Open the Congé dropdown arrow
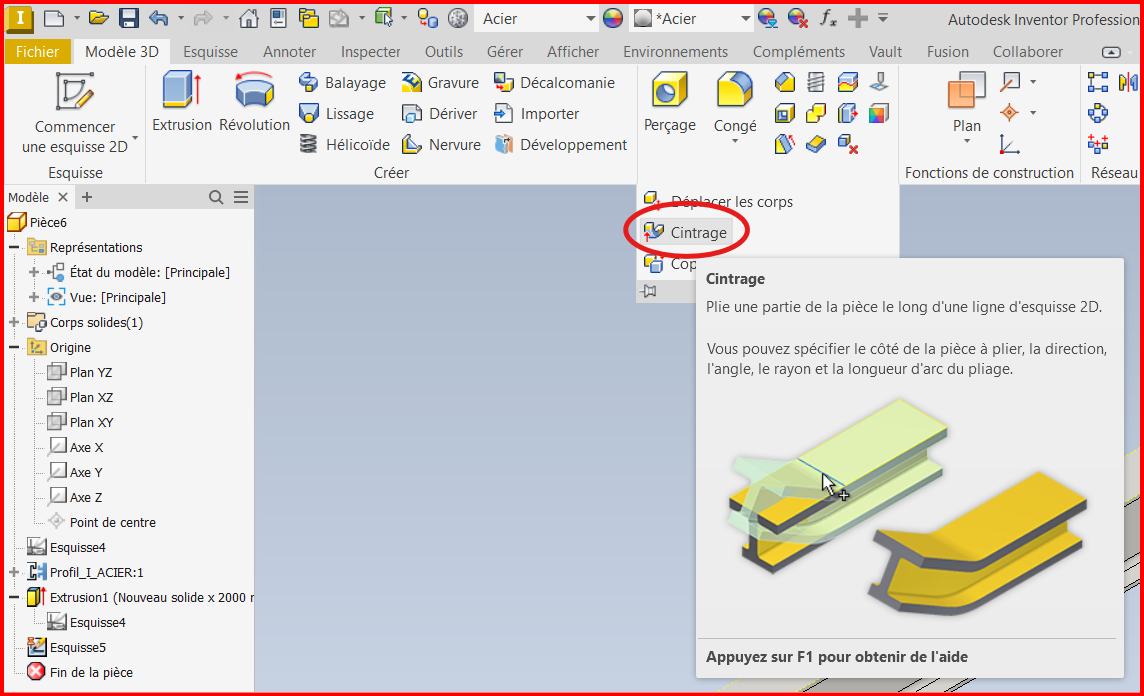1144x696 pixels. click(x=735, y=142)
